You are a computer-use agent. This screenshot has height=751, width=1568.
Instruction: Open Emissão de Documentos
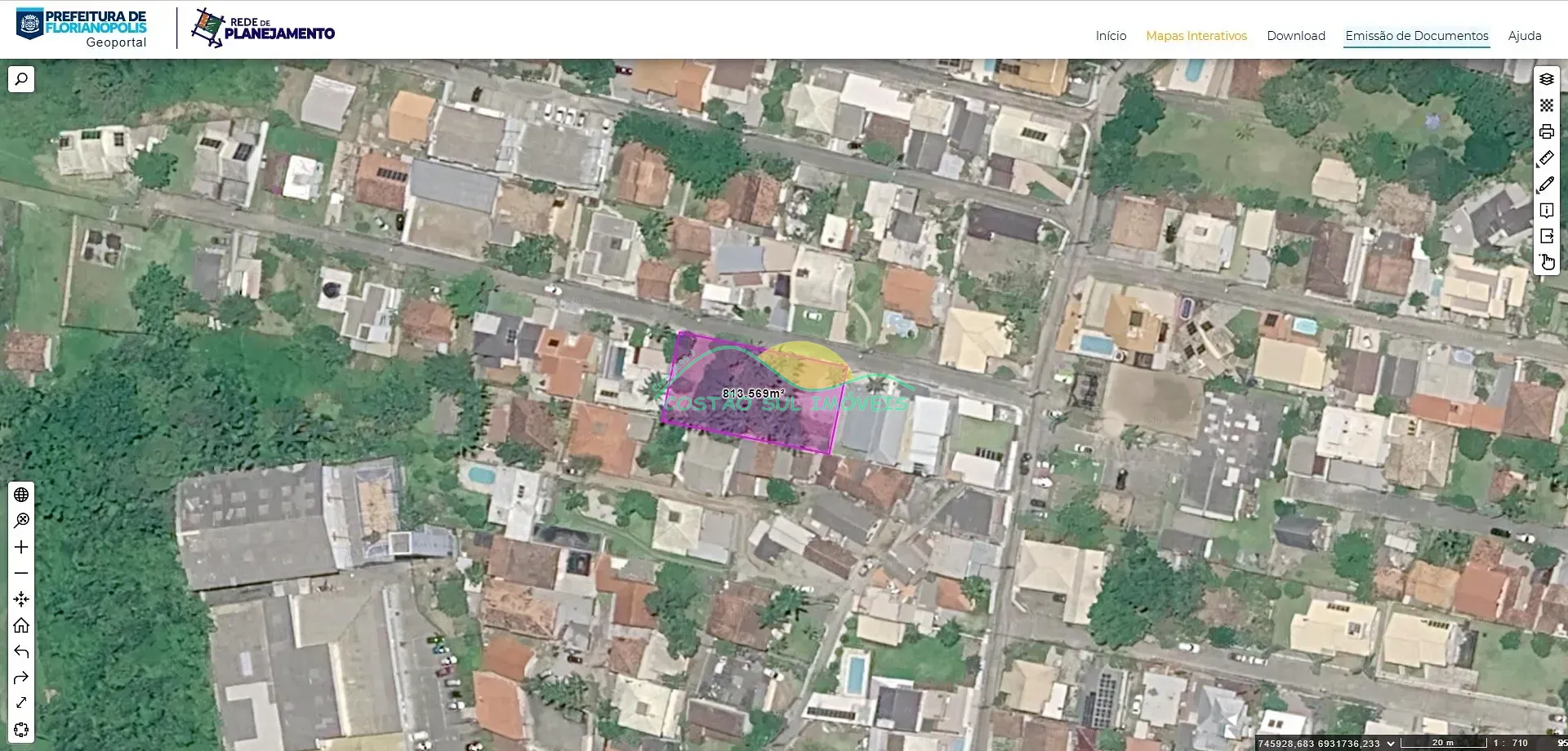pyautogui.click(x=1417, y=36)
